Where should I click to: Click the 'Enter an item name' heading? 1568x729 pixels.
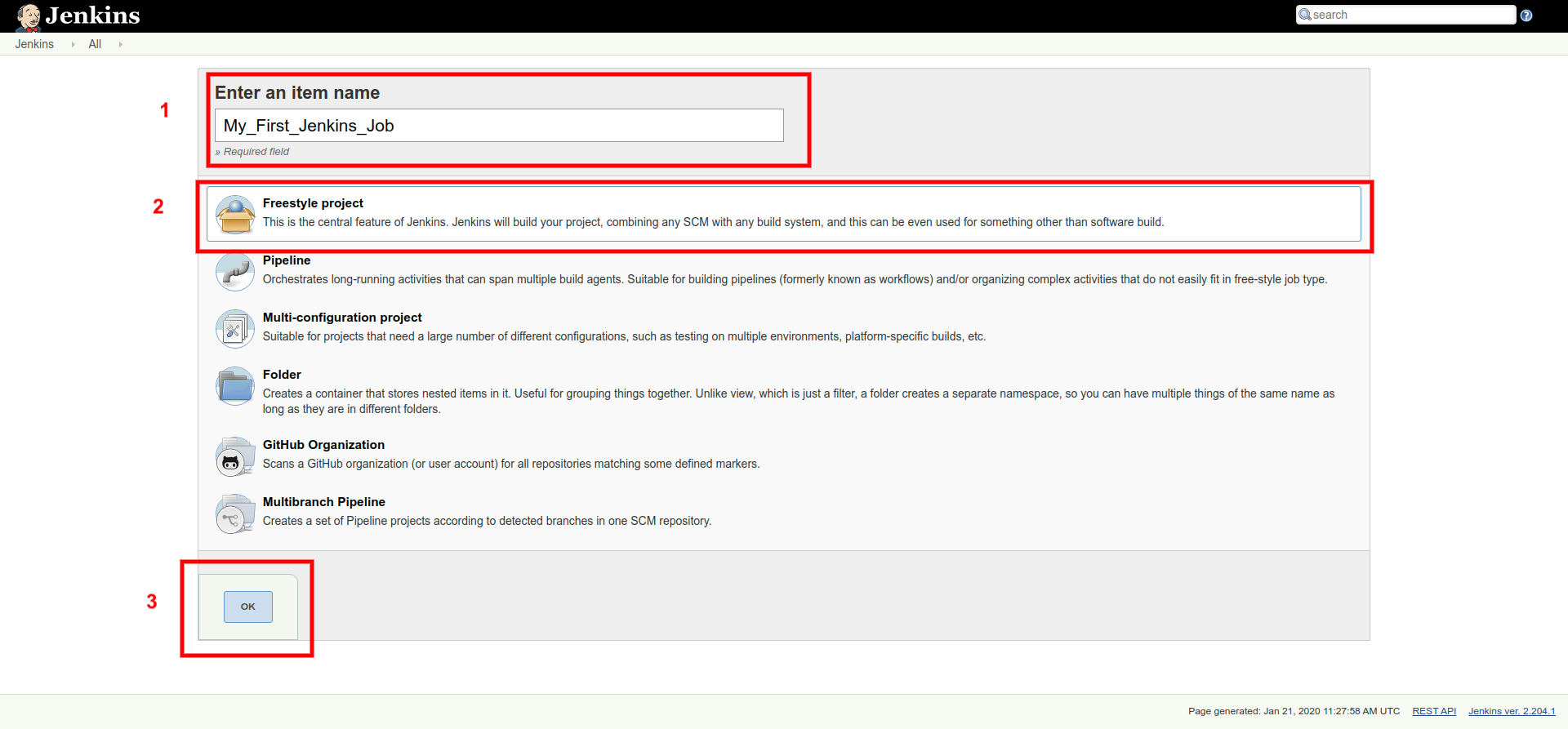click(297, 93)
